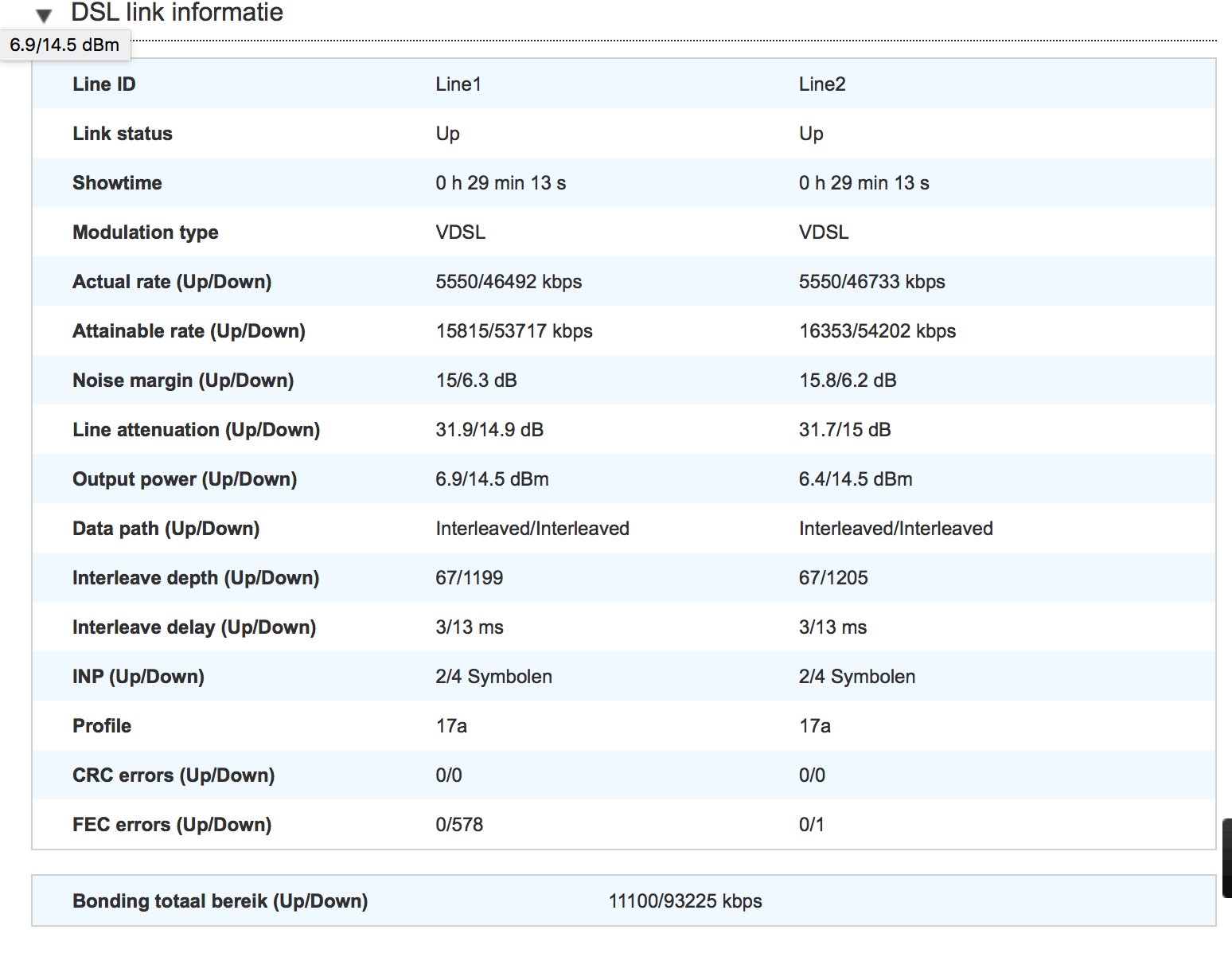Click Line2 VDSL modulation value
The height and width of the screenshot is (957, 1232).
[824, 232]
